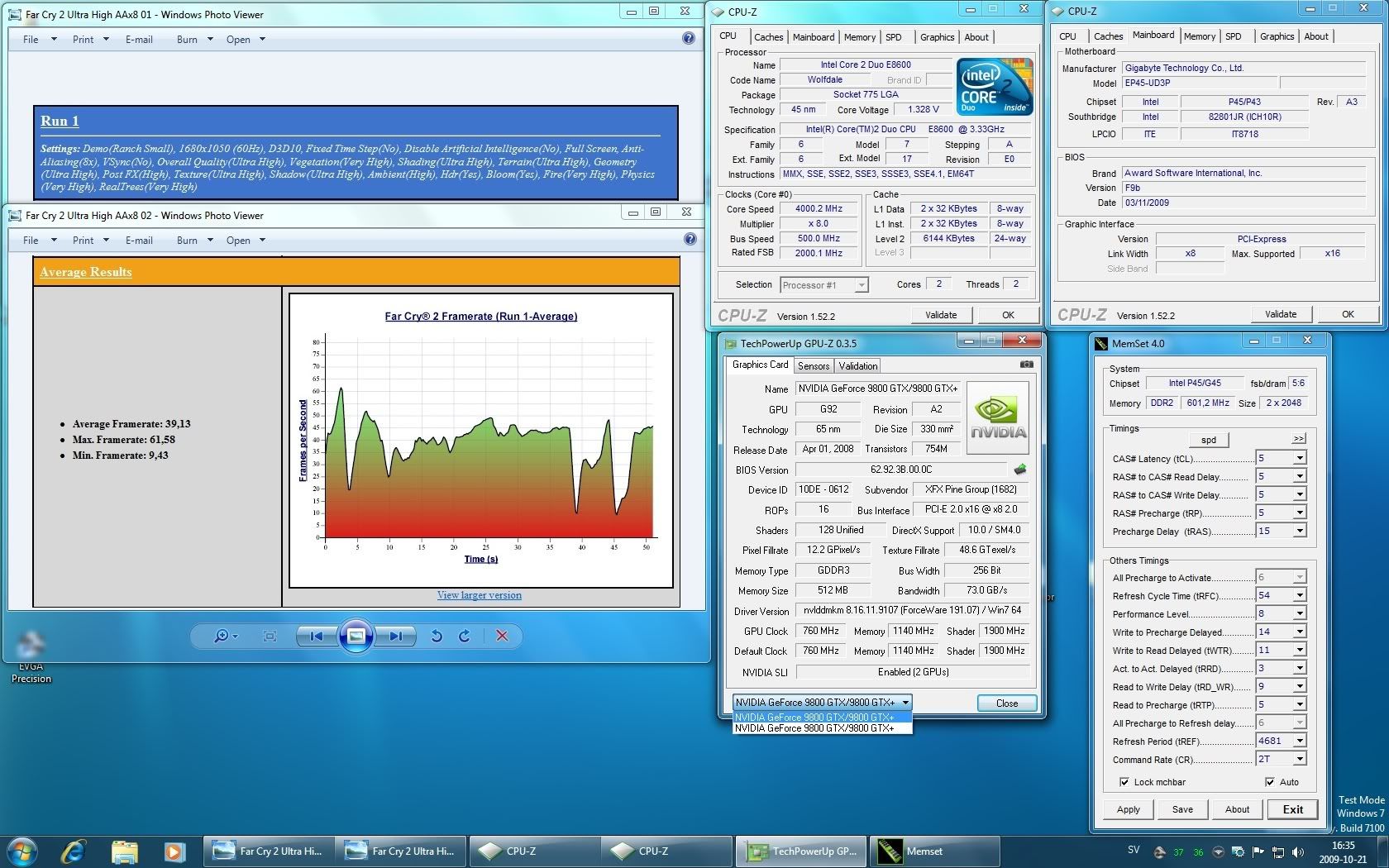Click the actual size fit icon
The height and width of the screenshot is (868, 1389).
(x=270, y=636)
